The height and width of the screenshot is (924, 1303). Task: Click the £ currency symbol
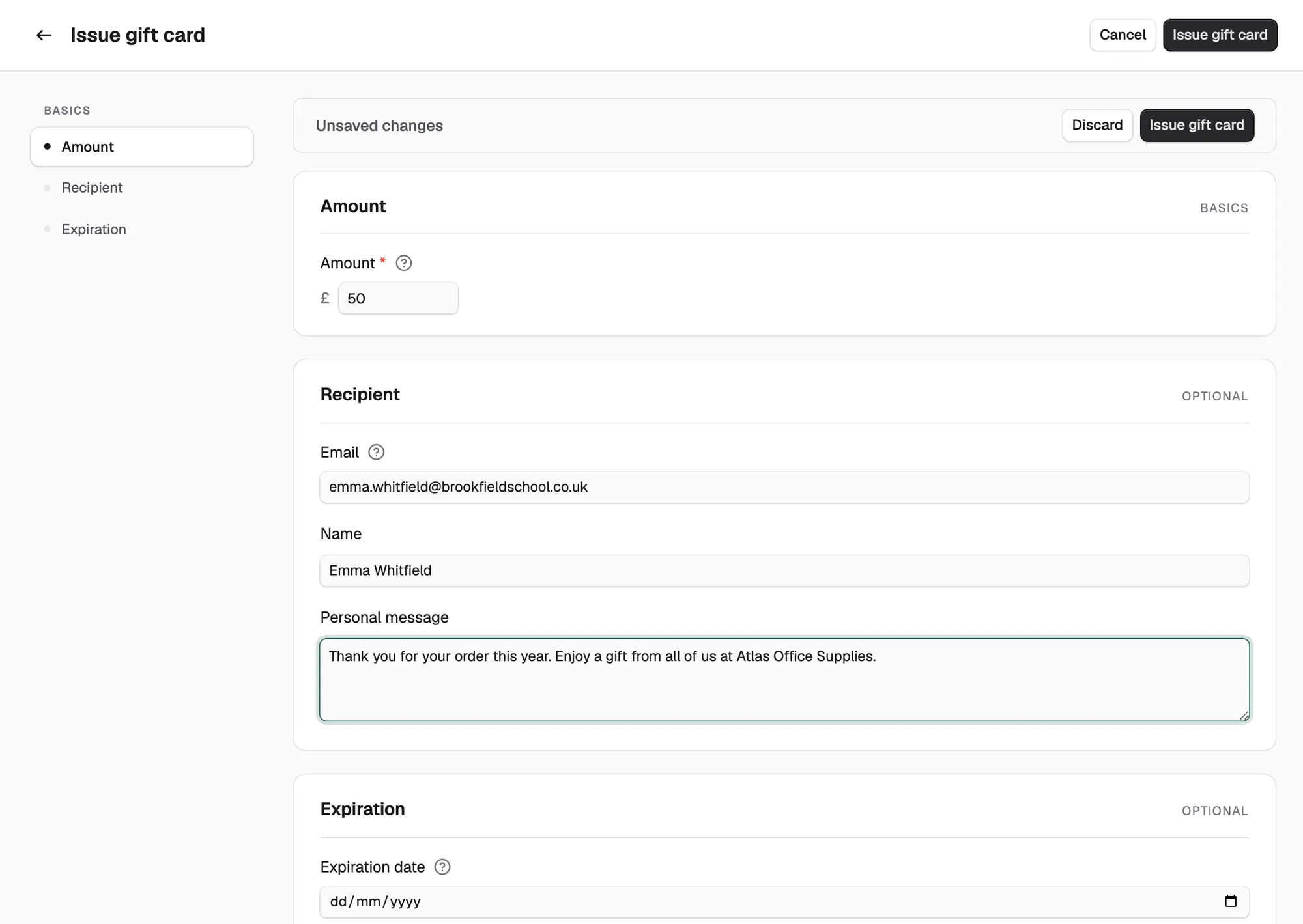(x=325, y=298)
